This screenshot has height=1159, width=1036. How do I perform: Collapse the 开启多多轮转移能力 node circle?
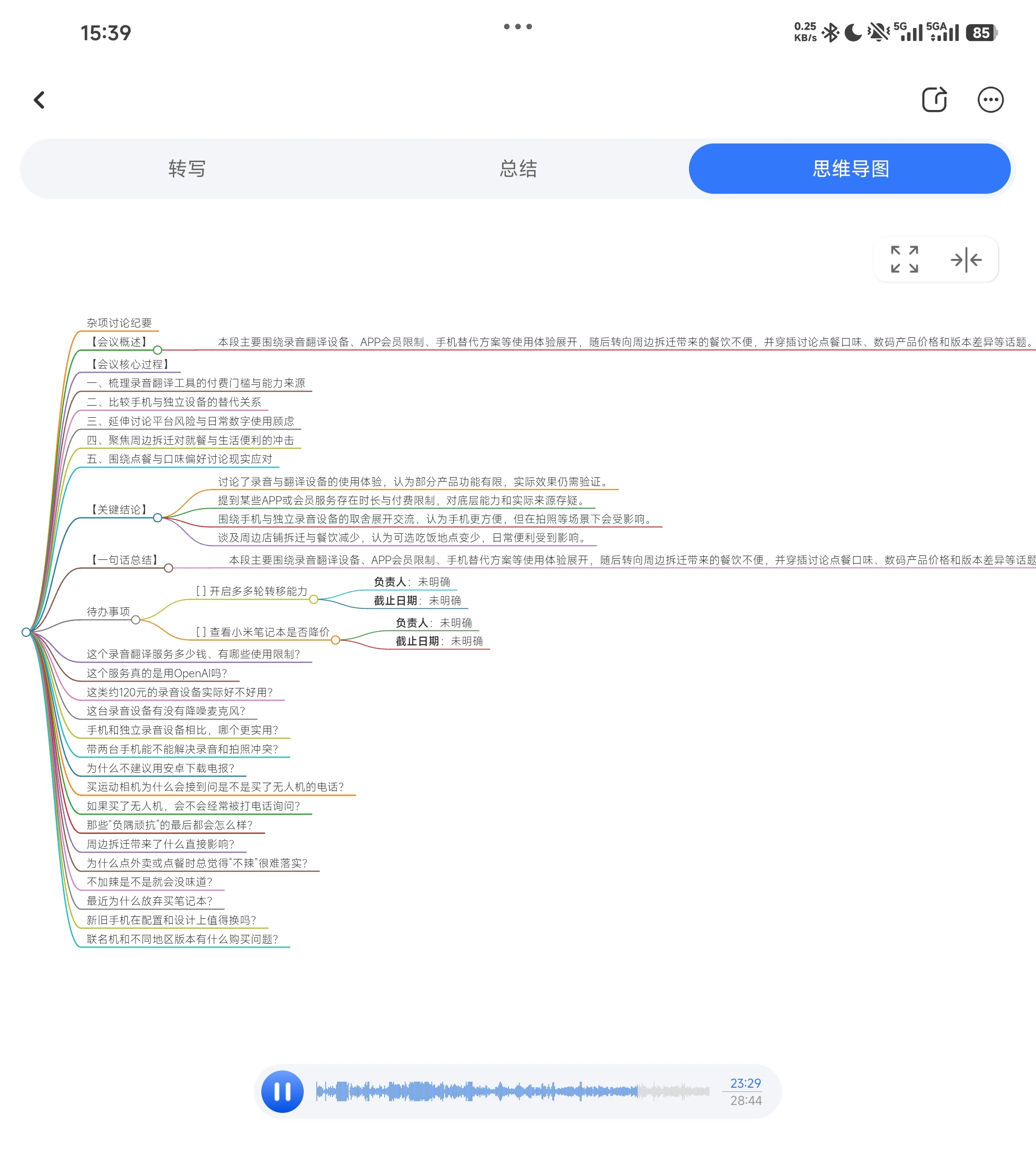(314, 600)
